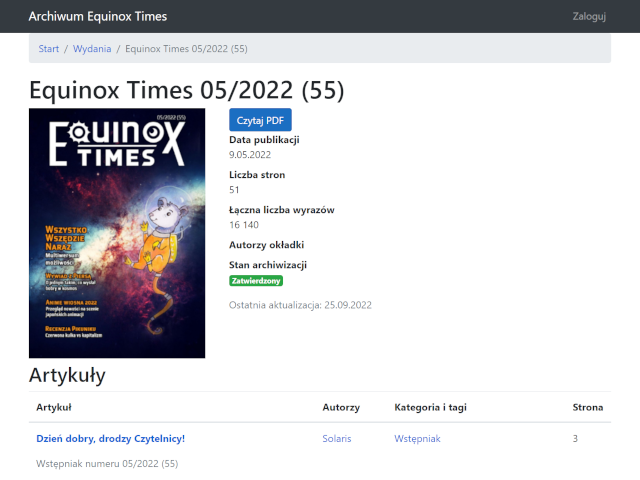Go to the Start breadcrumb
This screenshot has height=480, width=640.
[x=49, y=49]
